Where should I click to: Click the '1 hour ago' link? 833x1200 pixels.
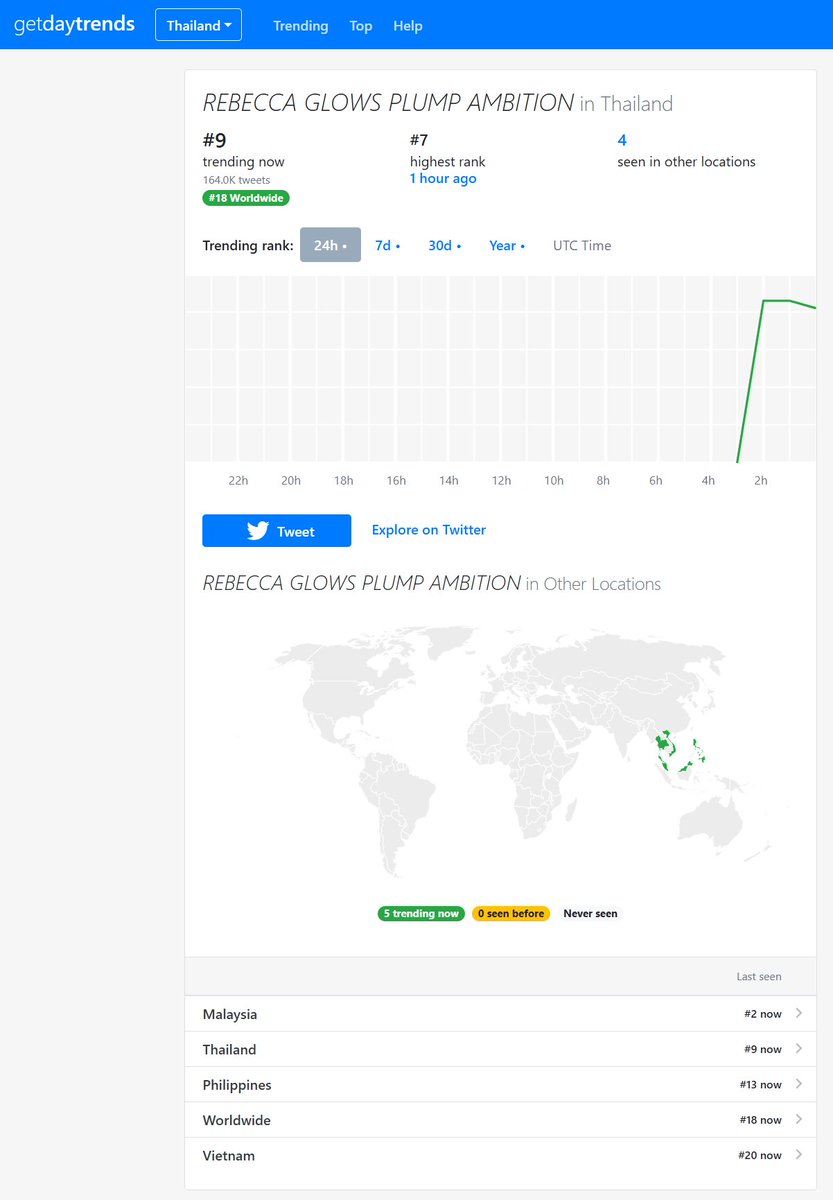click(x=443, y=179)
